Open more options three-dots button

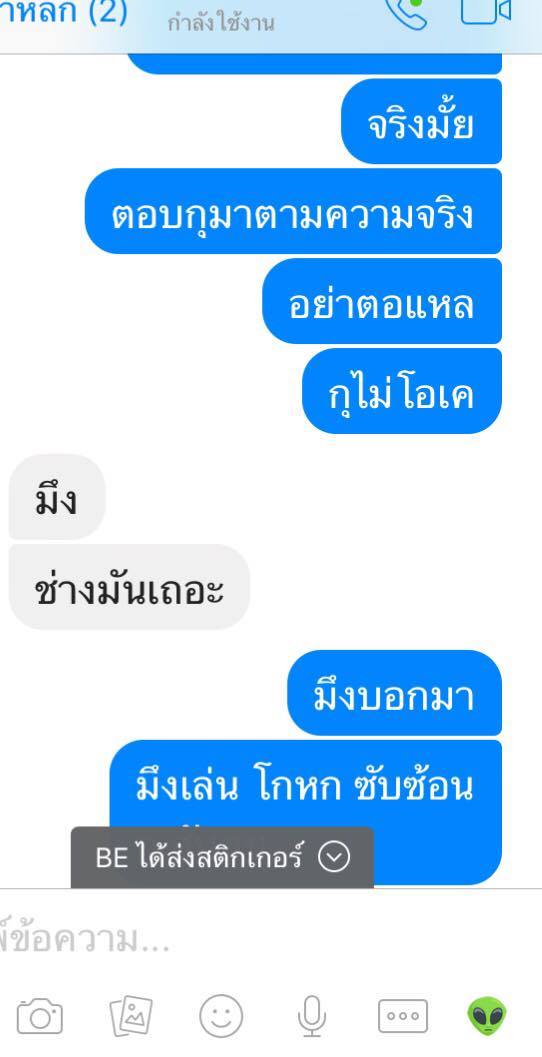pyautogui.click(x=402, y=1016)
